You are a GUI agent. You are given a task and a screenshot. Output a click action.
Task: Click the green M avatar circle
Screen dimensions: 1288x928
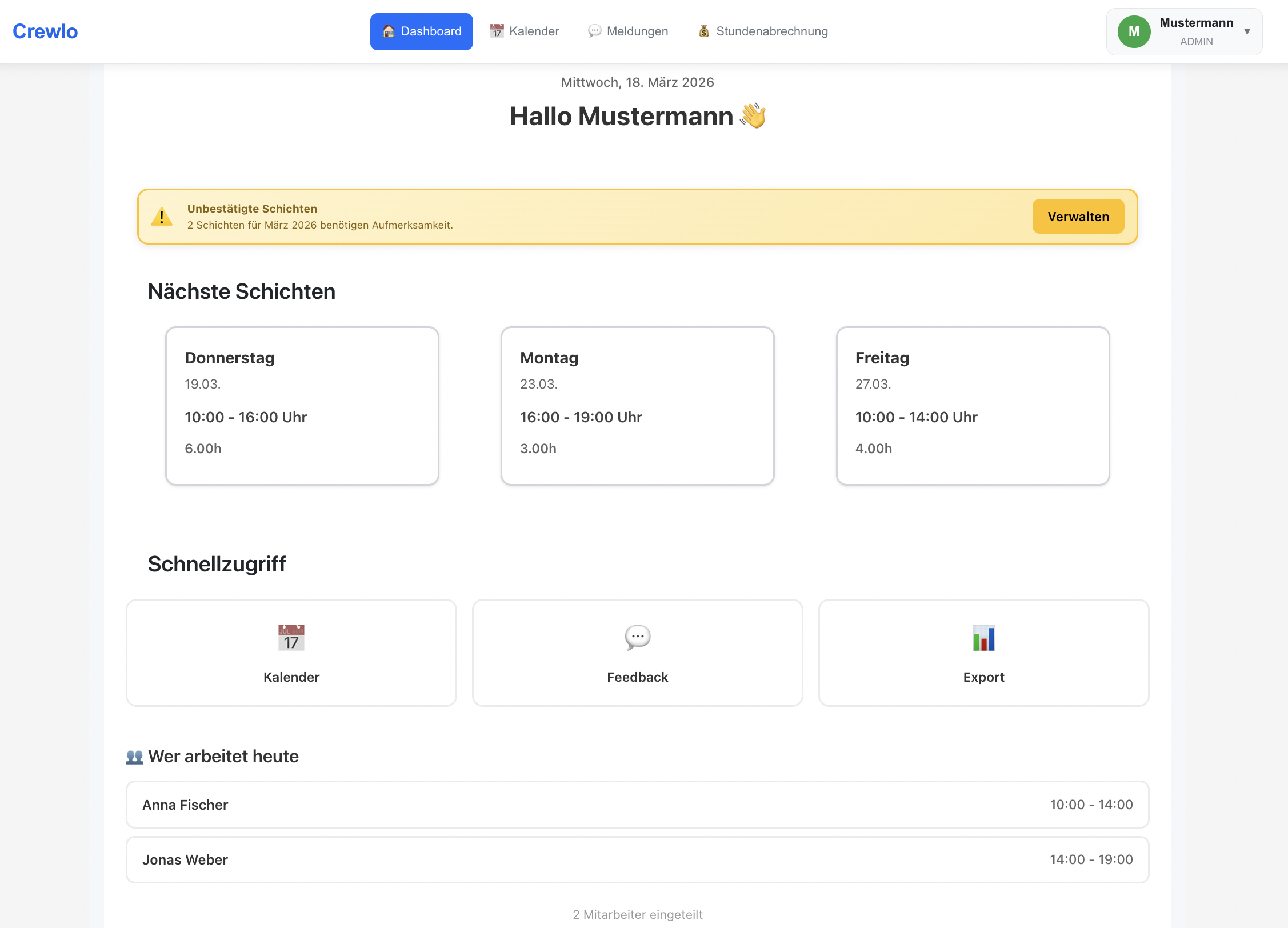click(x=1134, y=31)
